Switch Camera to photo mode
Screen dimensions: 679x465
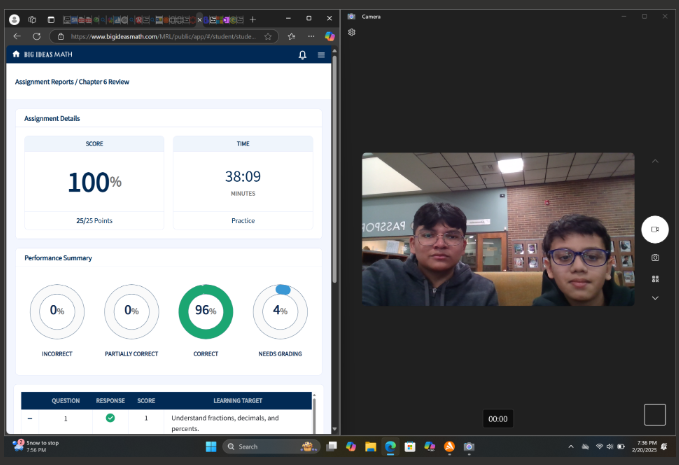click(655, 258)
